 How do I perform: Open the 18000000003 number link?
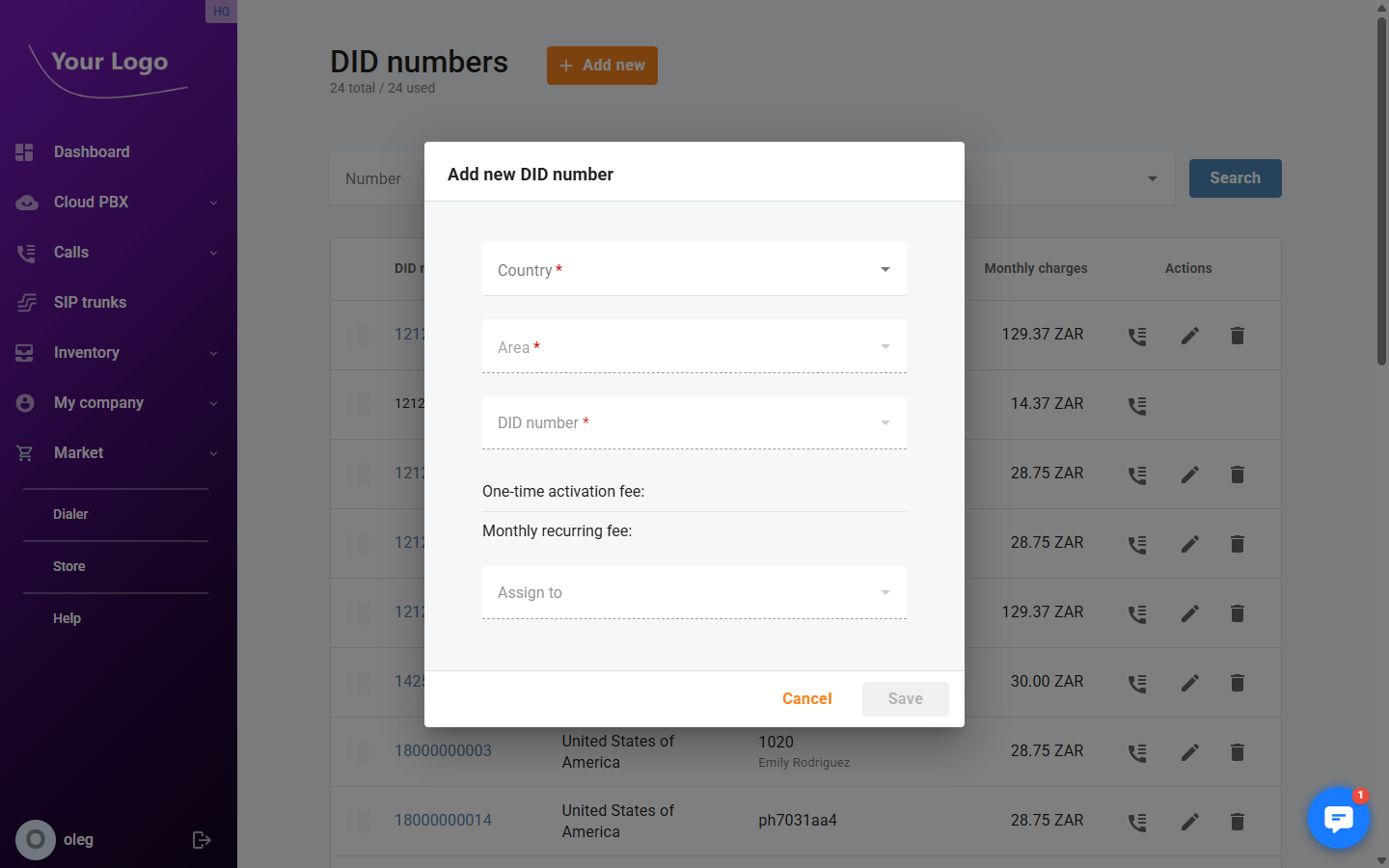pyautogui.click(x=443, y=749)
